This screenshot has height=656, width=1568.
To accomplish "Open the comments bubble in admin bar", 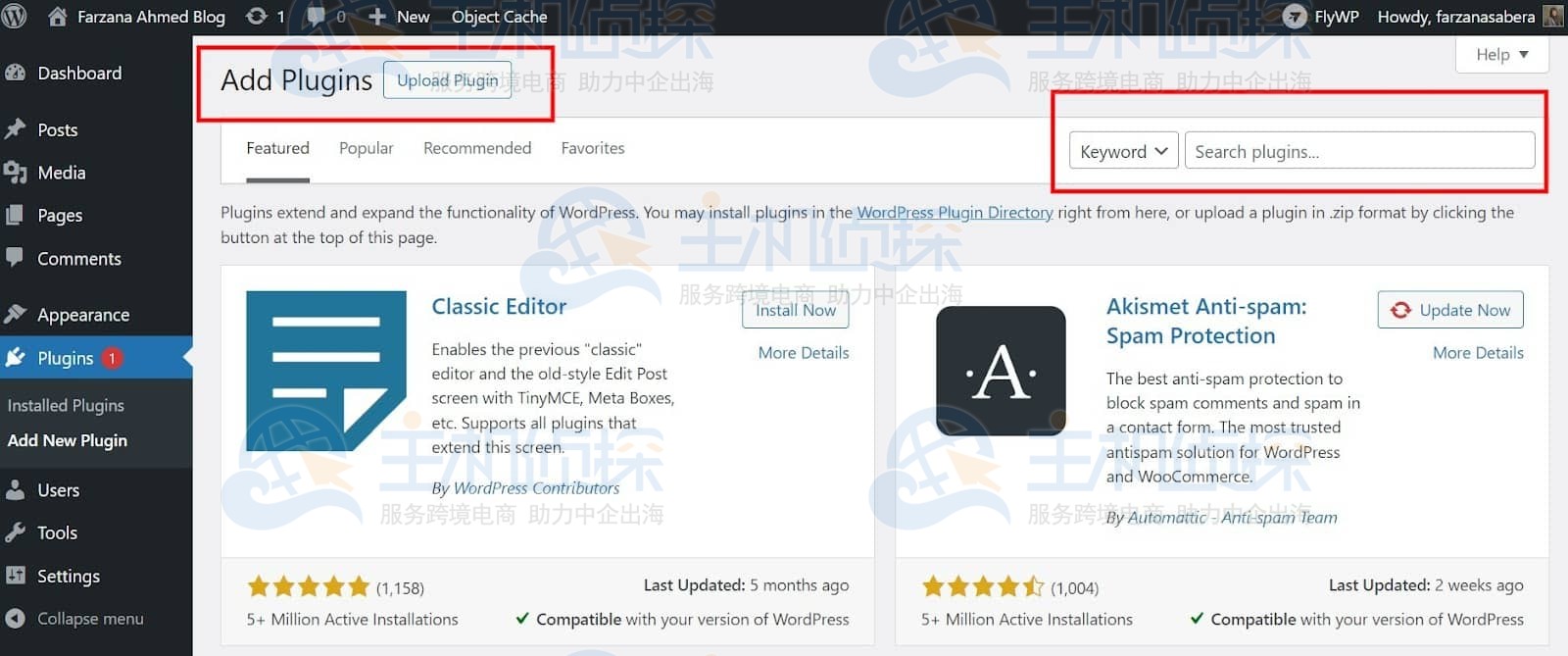I will coord(317,17).
